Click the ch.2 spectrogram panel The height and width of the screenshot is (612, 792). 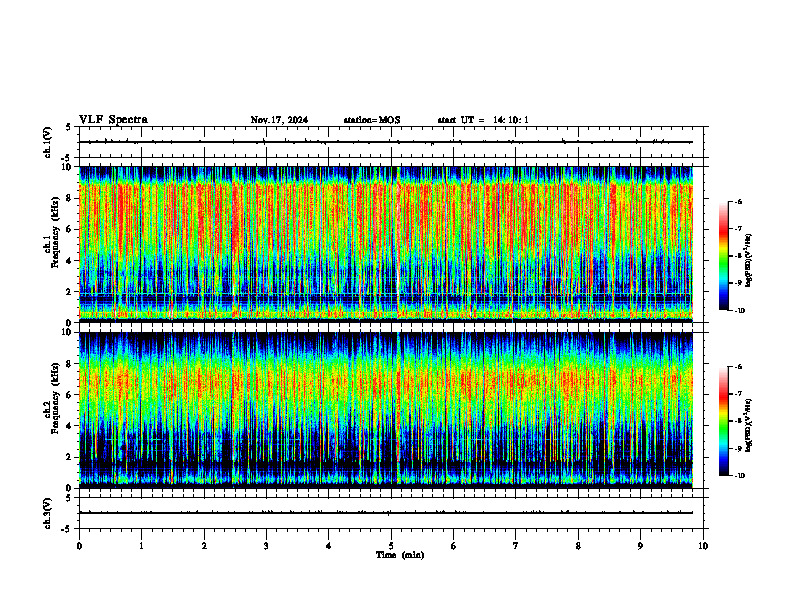pos(386,410)
